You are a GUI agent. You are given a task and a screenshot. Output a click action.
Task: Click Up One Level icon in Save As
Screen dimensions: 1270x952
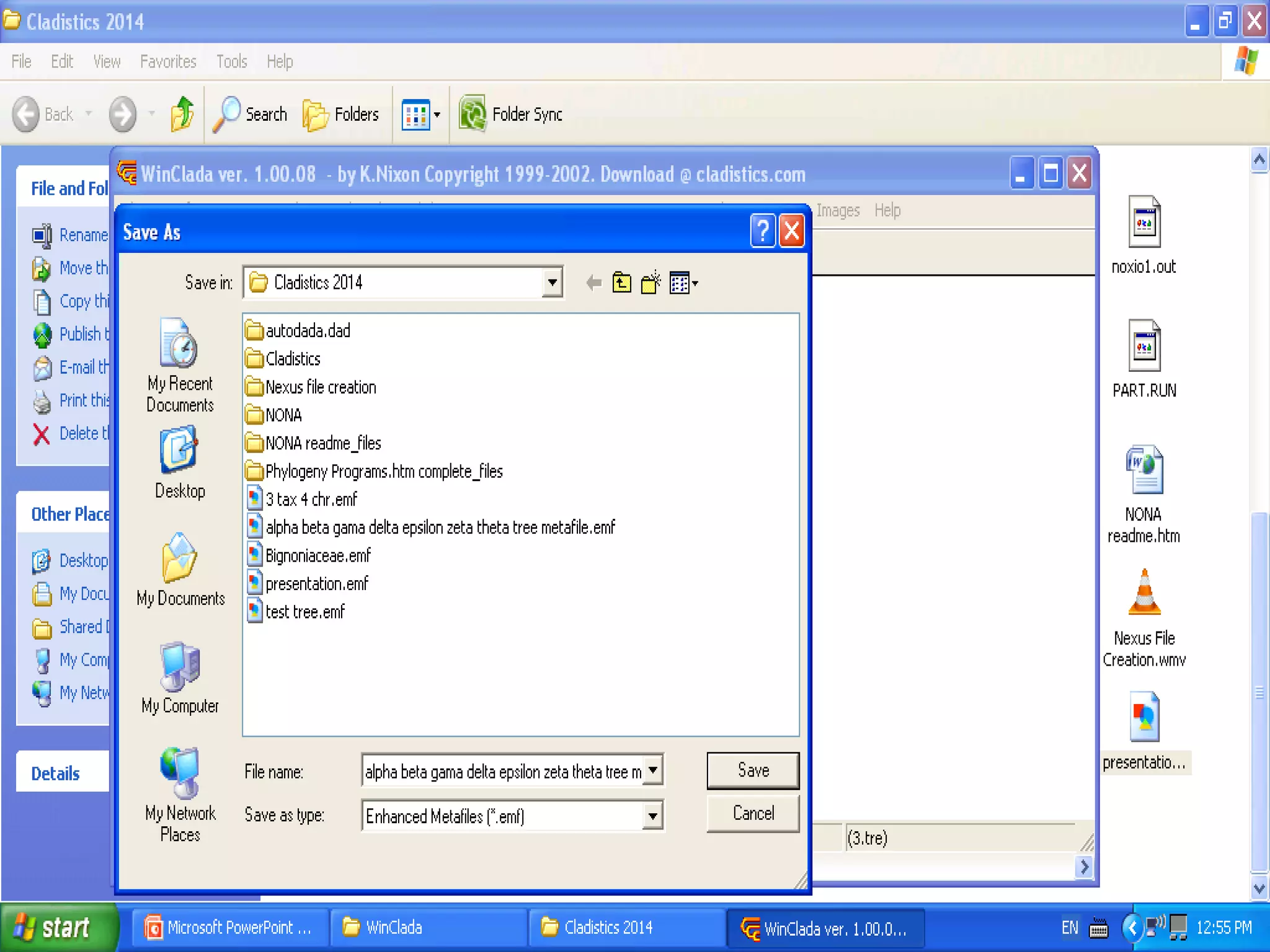(621, 283)
